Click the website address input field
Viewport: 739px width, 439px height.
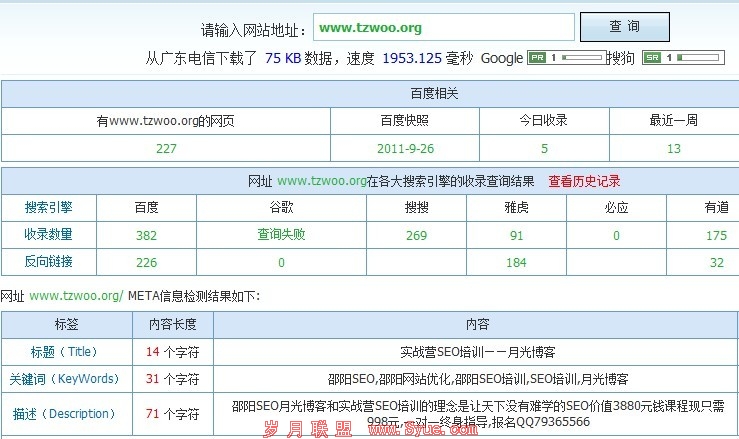(x=443, y=27)
